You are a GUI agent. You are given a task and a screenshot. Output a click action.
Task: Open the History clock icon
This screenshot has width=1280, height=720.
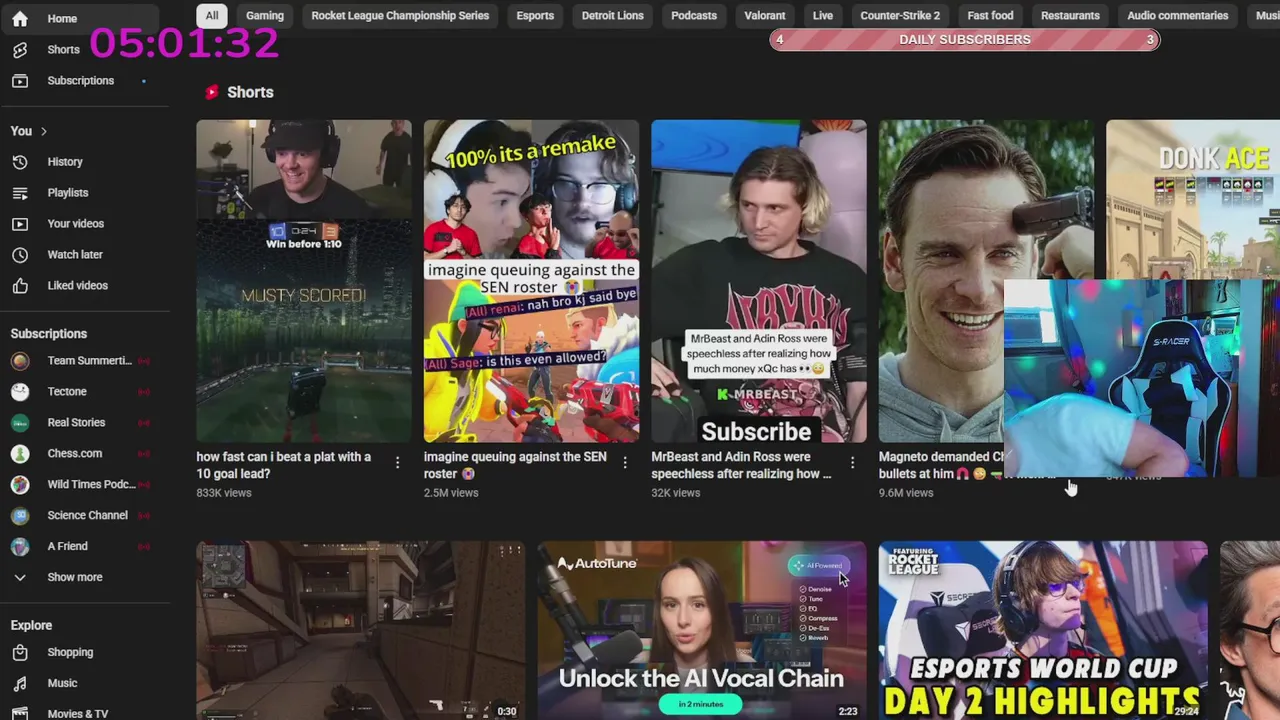pos(20,161)
